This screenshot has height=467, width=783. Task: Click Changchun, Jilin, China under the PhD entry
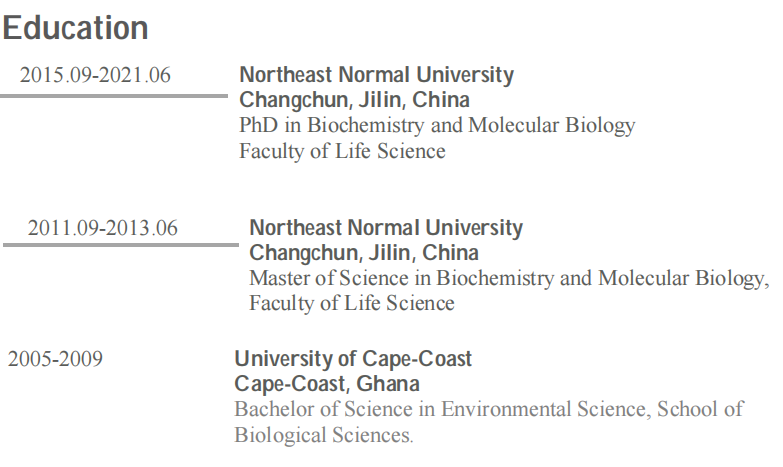pyautogui.click(x=354, y=100)
